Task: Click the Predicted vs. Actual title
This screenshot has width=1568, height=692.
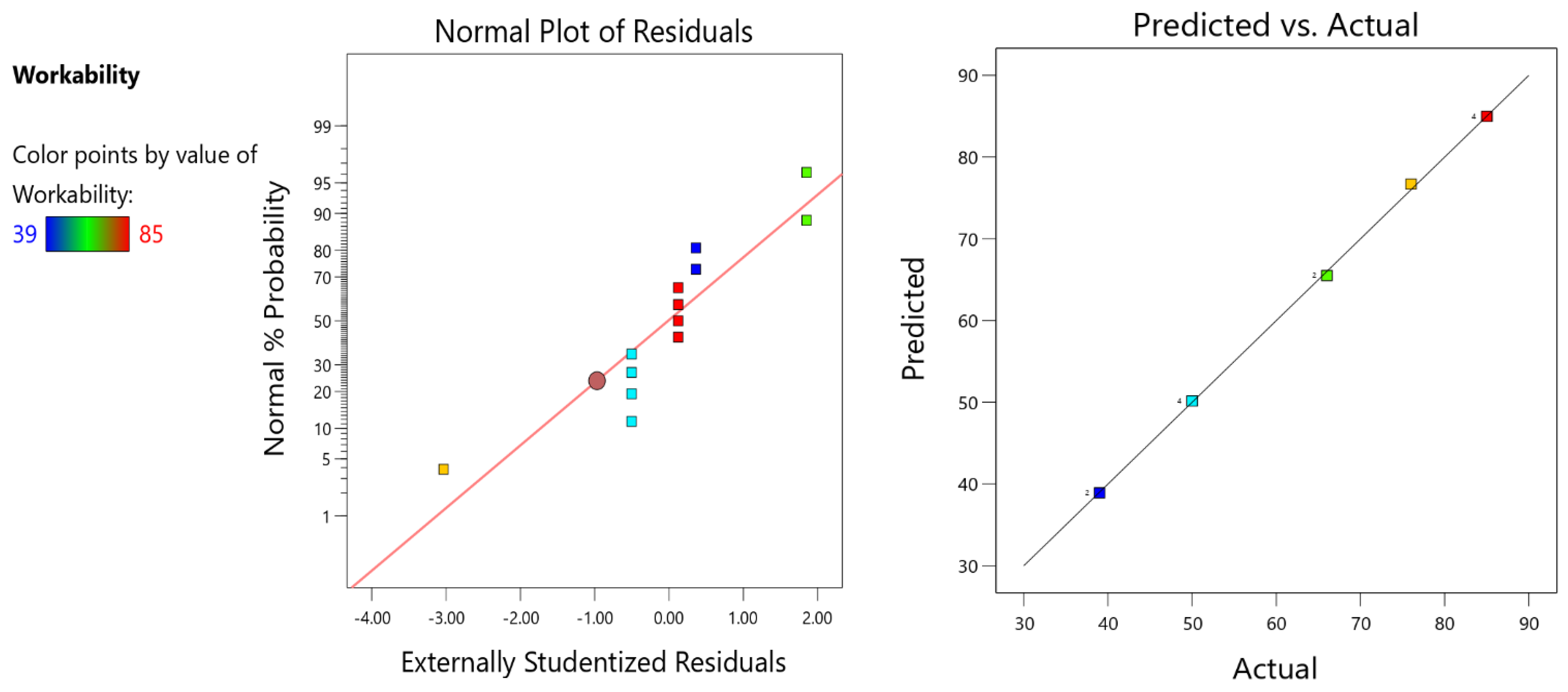Action: [x=1275, y=26]
